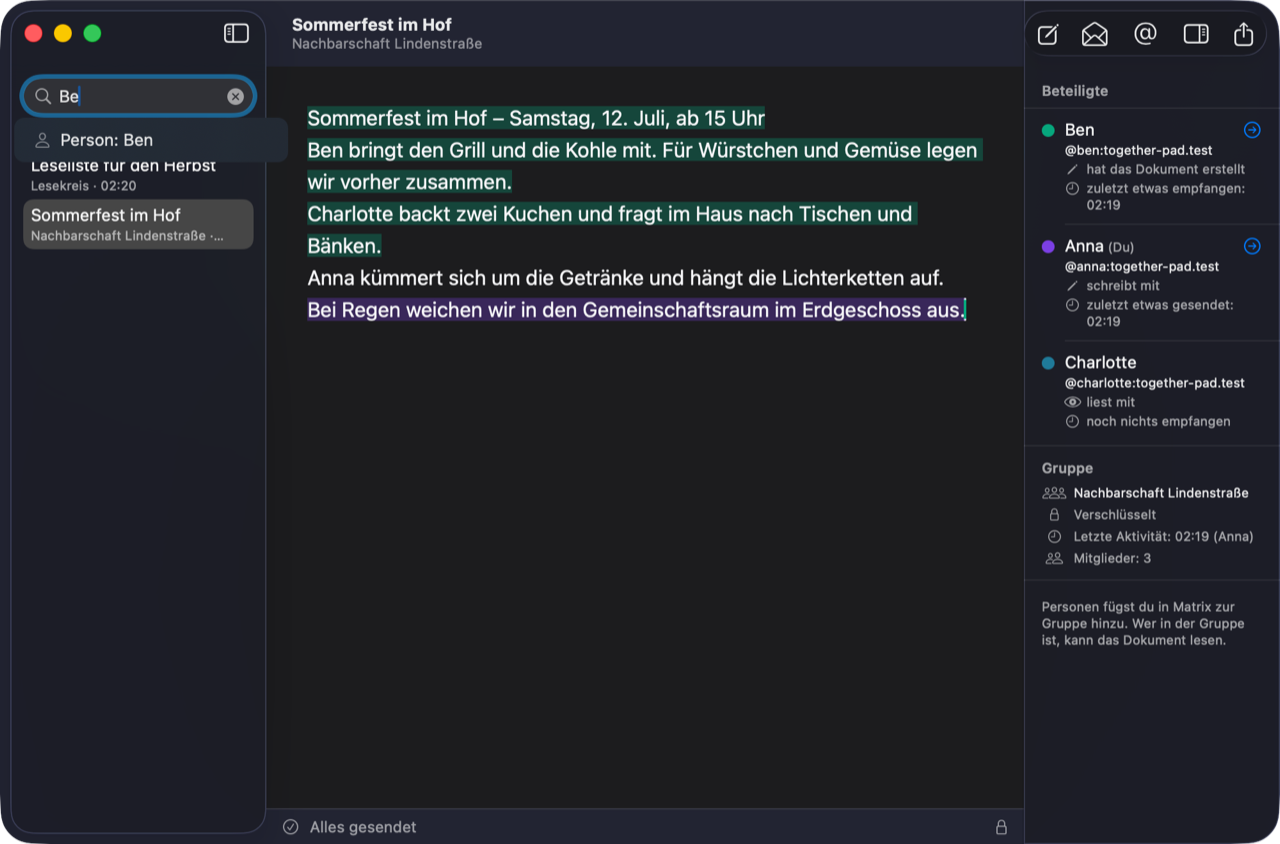Click '@ben:together-pad.test' address
This screenshot has width=1280, height=844.
coord(1138,151)
